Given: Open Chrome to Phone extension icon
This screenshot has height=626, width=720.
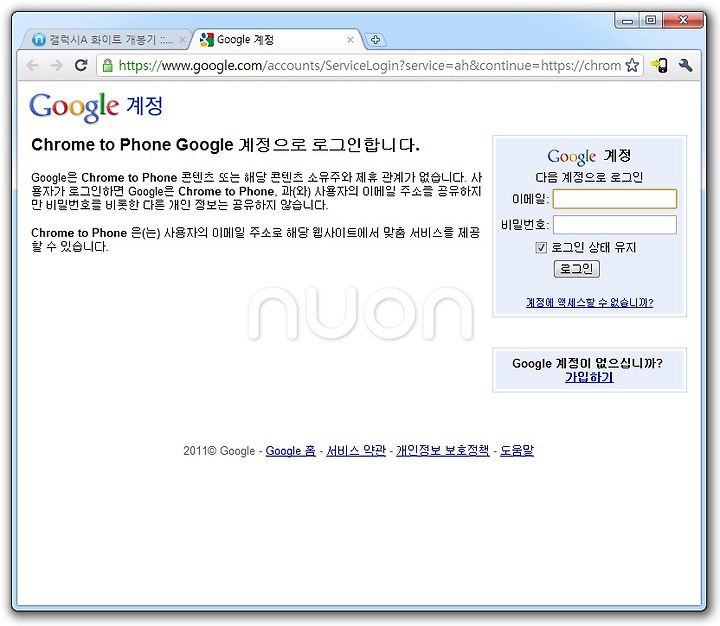Looking at the screenshot, I should (660, 65).
